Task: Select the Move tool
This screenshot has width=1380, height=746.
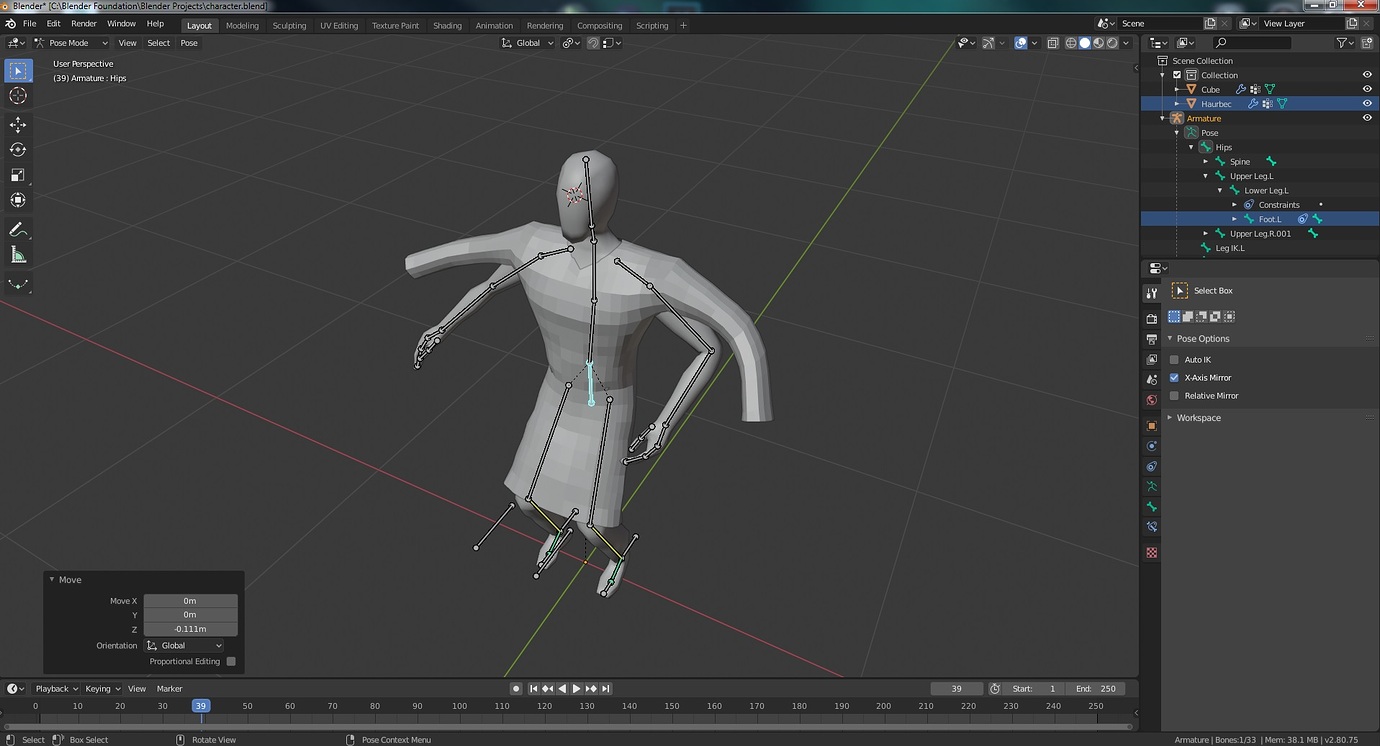Action: click(x=18, y=124)
